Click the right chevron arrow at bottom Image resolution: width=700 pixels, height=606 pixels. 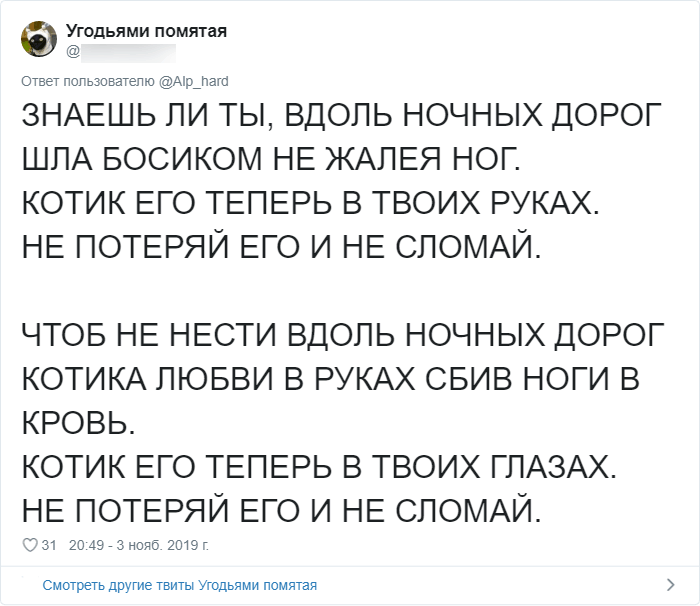pos(670,585)
